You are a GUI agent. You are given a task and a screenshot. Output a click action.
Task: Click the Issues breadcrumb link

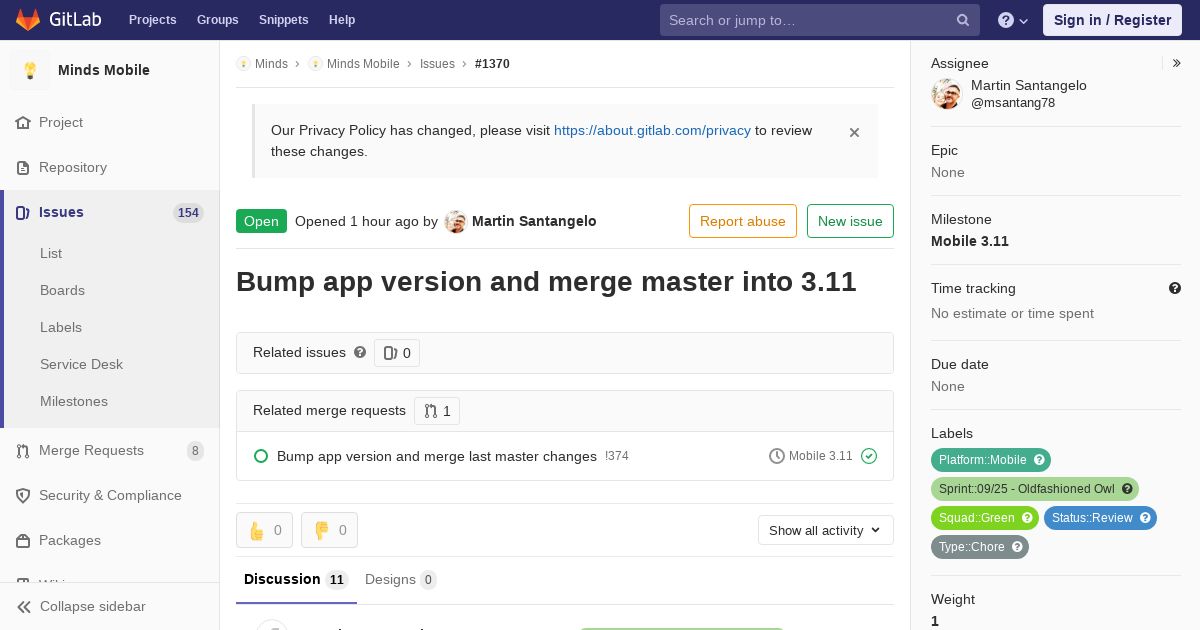coord(437,64)
